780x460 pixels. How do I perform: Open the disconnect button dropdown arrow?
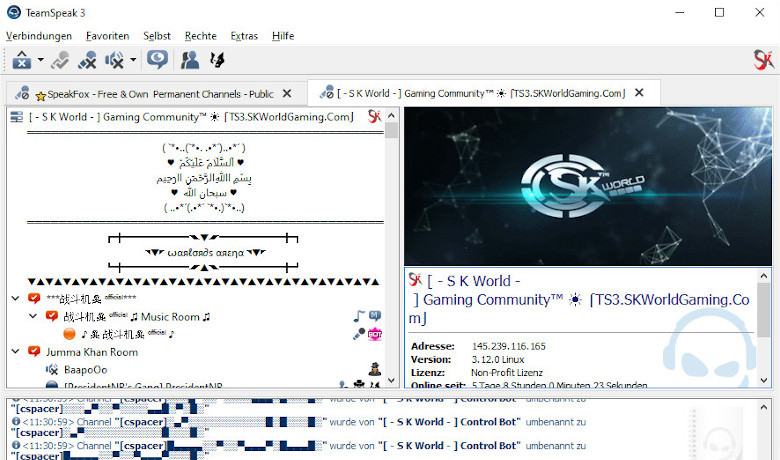(41, 60)
